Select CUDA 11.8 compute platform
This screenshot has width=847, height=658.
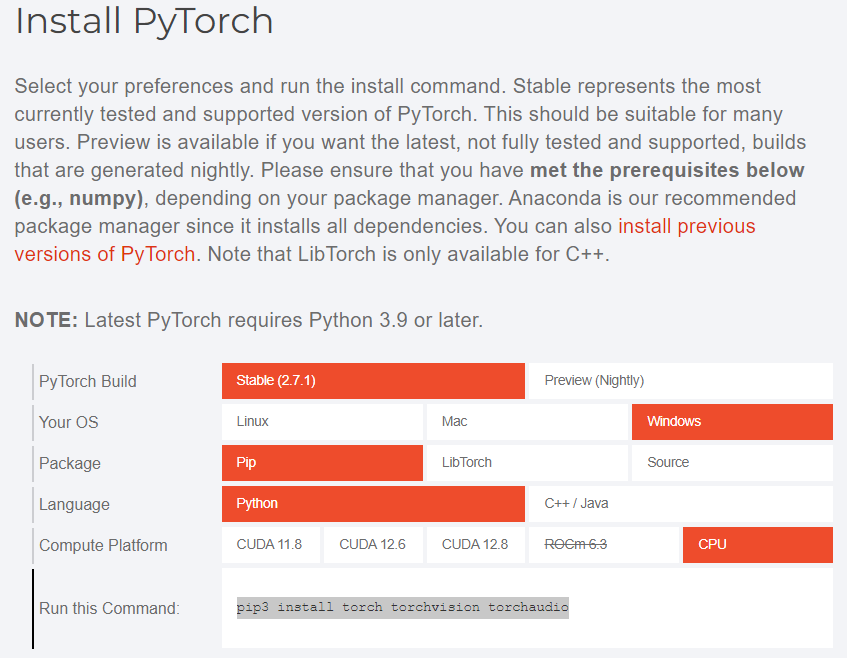point(271,545)
